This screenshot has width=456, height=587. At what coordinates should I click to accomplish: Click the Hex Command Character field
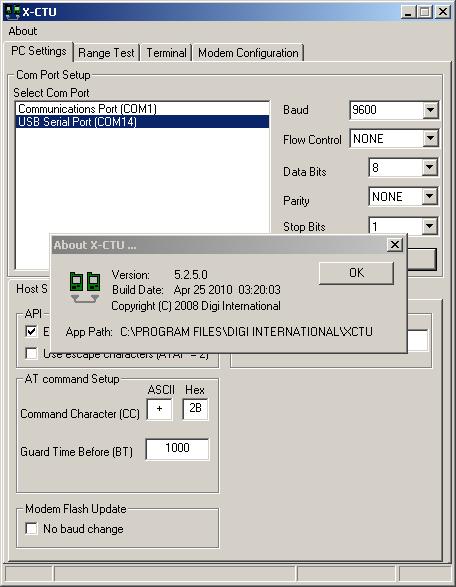point(195,409)
